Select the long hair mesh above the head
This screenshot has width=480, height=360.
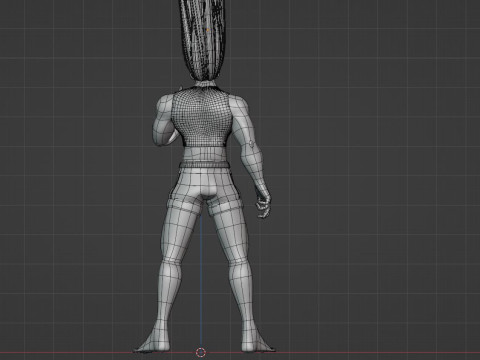(203, 40)
